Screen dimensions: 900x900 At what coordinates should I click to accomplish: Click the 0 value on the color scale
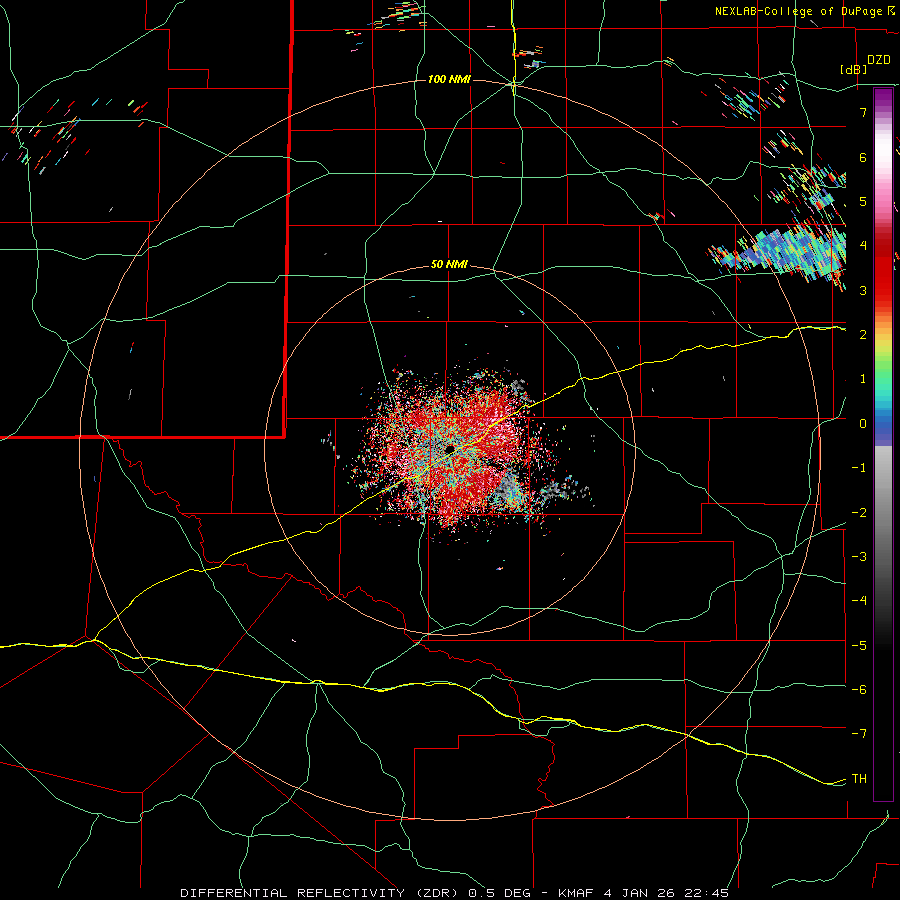(x=863, y=424)
